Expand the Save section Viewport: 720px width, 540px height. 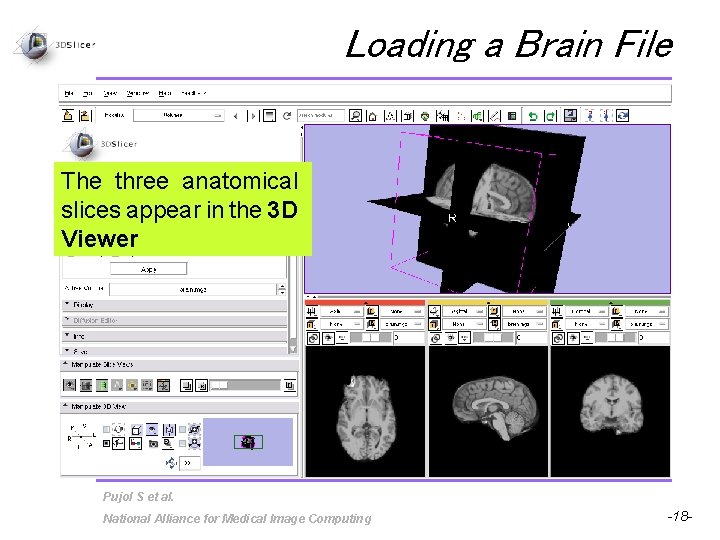(174, 351)
